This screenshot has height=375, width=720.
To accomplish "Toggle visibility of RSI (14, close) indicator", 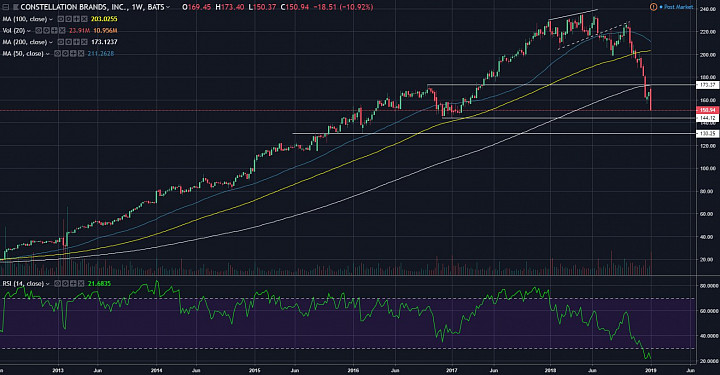I will click(x=57, y=284).
